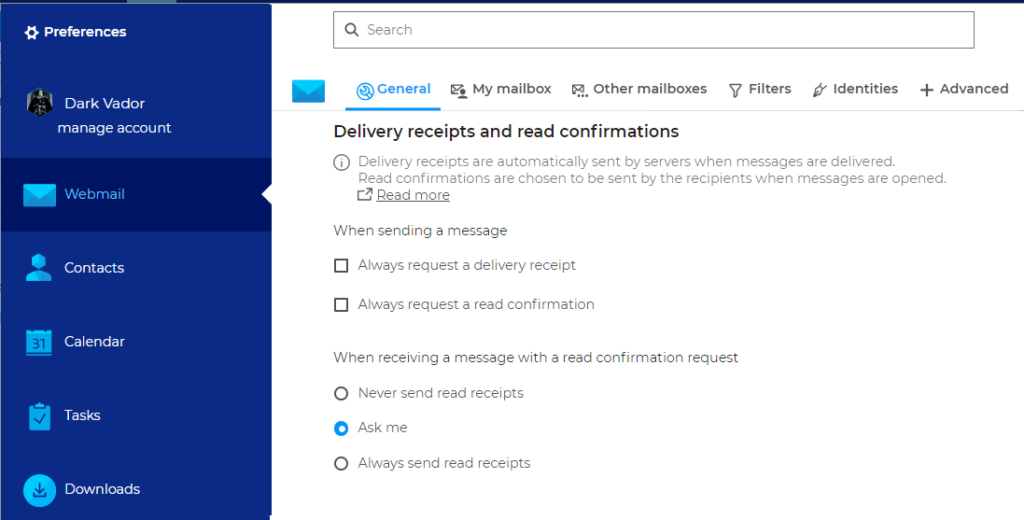Click the info icon near delivery receipts text
The height and width of the screenshot is (520, 1024).
(x=341, y=162)
